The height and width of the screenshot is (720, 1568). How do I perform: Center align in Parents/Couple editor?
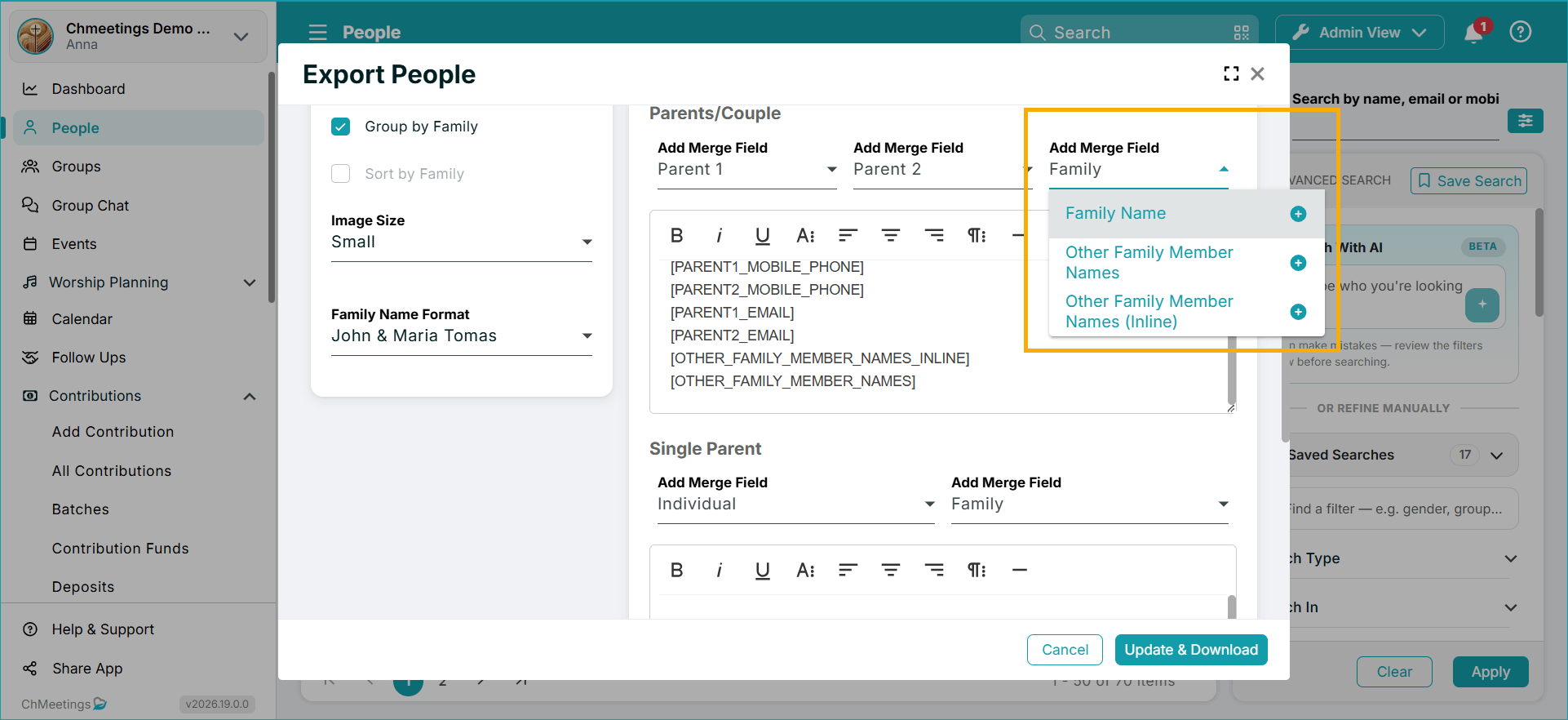click(891, 236)
